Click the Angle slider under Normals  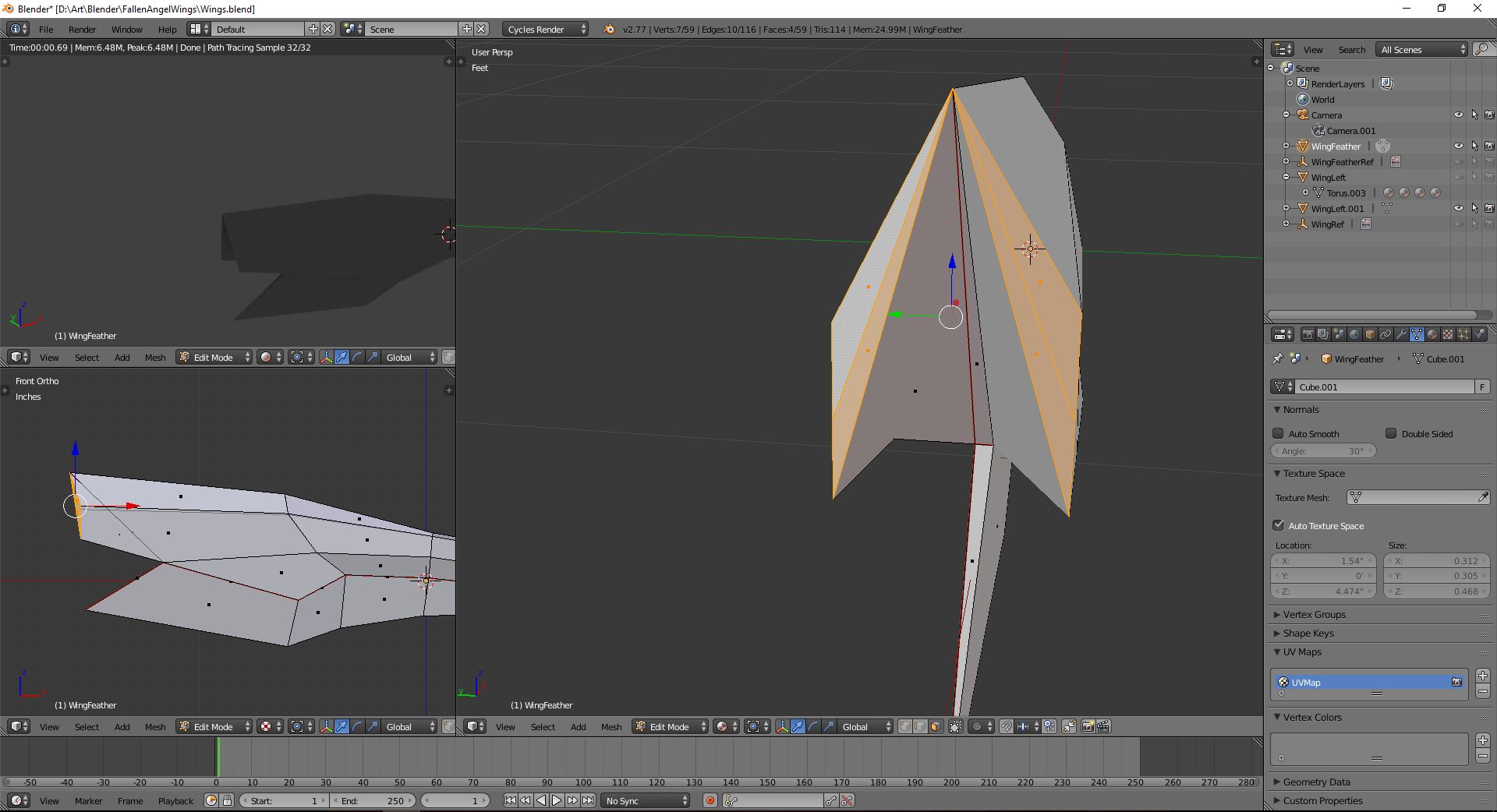1323,451
